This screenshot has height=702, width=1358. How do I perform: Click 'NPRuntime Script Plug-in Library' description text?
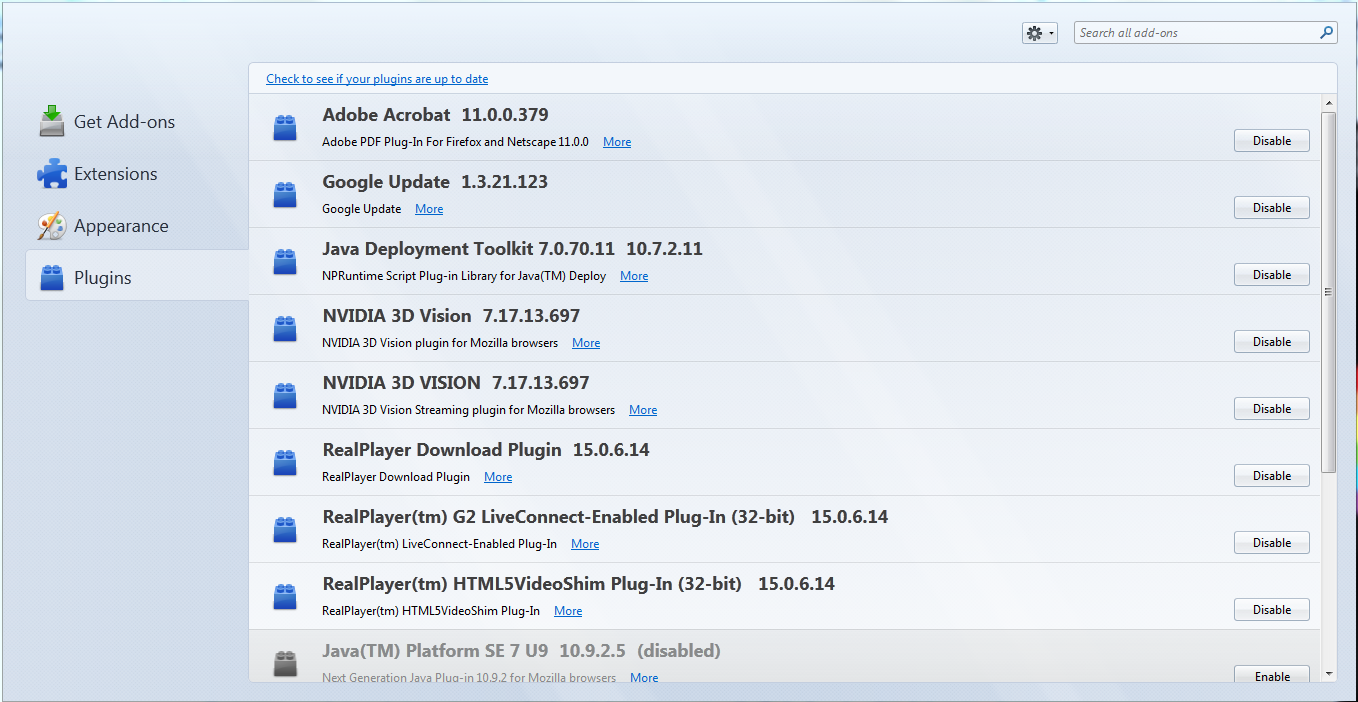[464, 276]
